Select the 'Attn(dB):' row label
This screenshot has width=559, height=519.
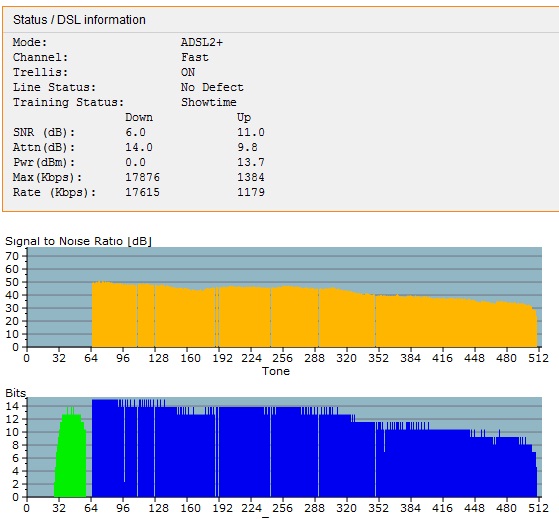pos(44,147)
